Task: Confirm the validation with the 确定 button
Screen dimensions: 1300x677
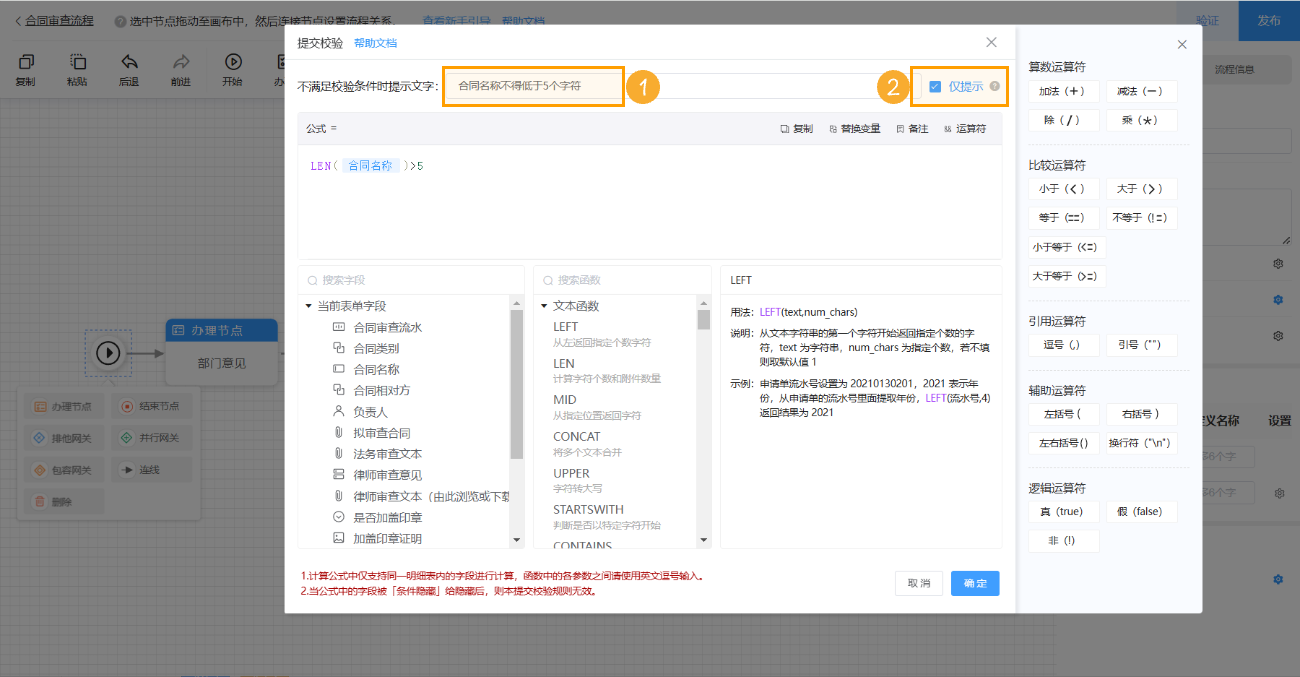Action: point(974,583)
